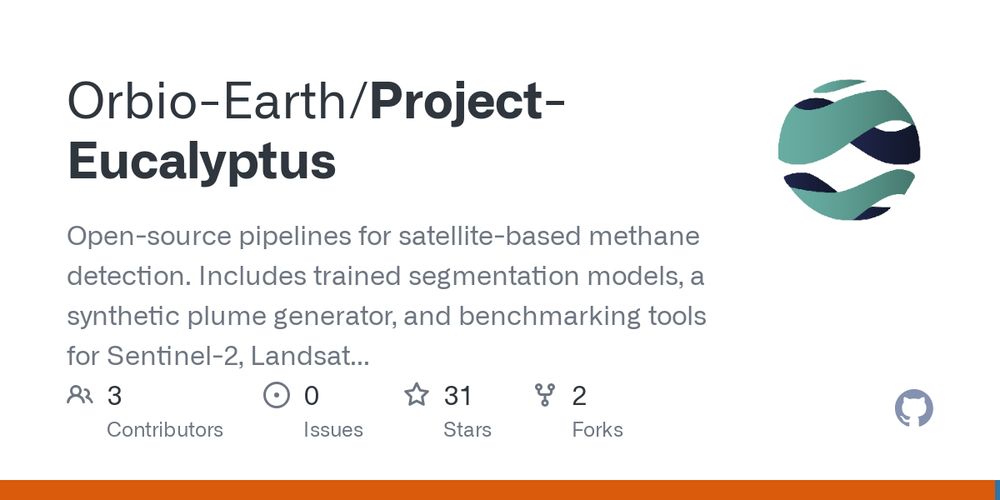Open the Orbio Earth globe logo

(x=849, y=150)
